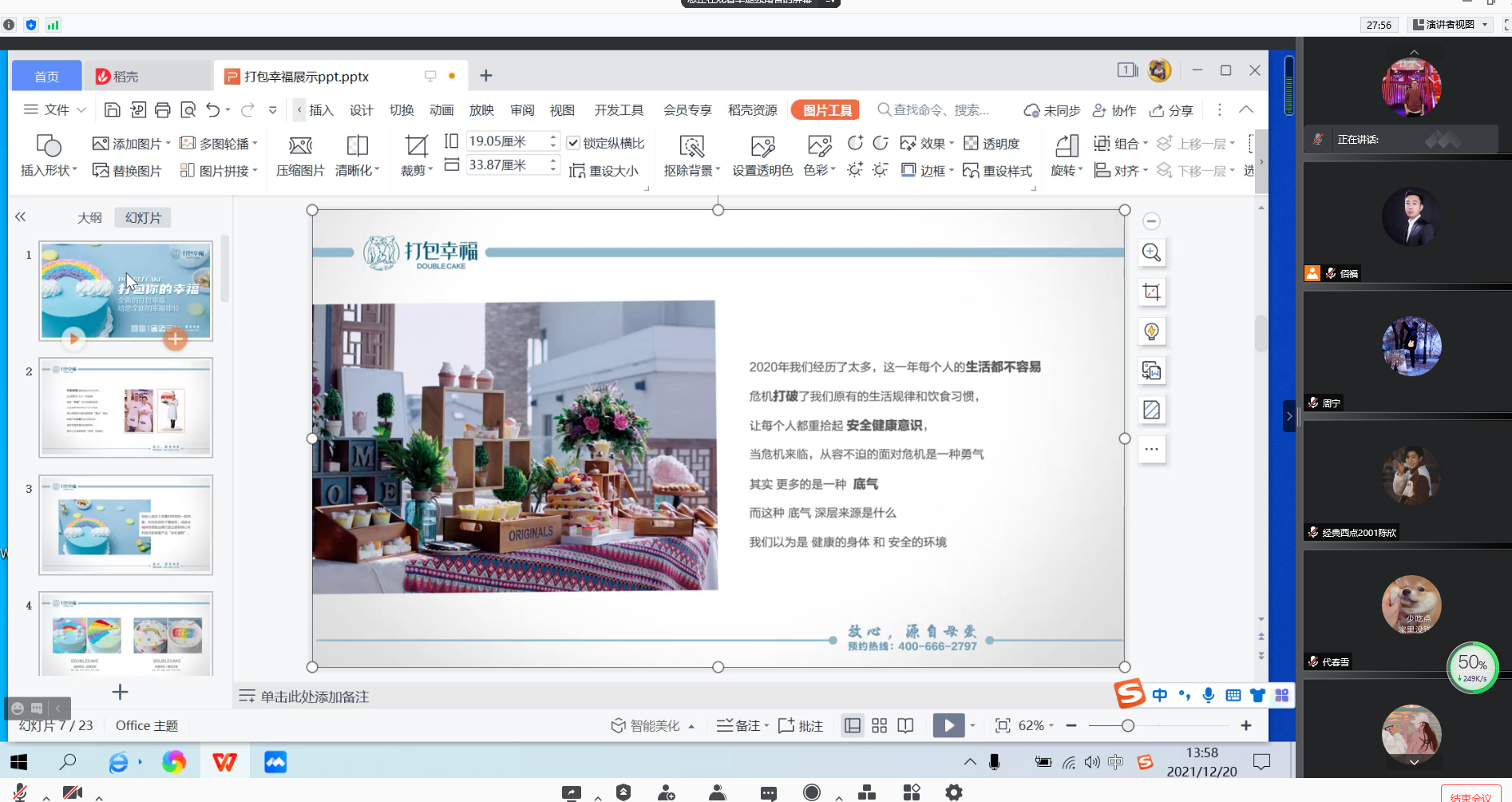Click the more options ellipsis in floating toolbar
Viewport: 1512px width, 802px height.
click(1151, 449)
